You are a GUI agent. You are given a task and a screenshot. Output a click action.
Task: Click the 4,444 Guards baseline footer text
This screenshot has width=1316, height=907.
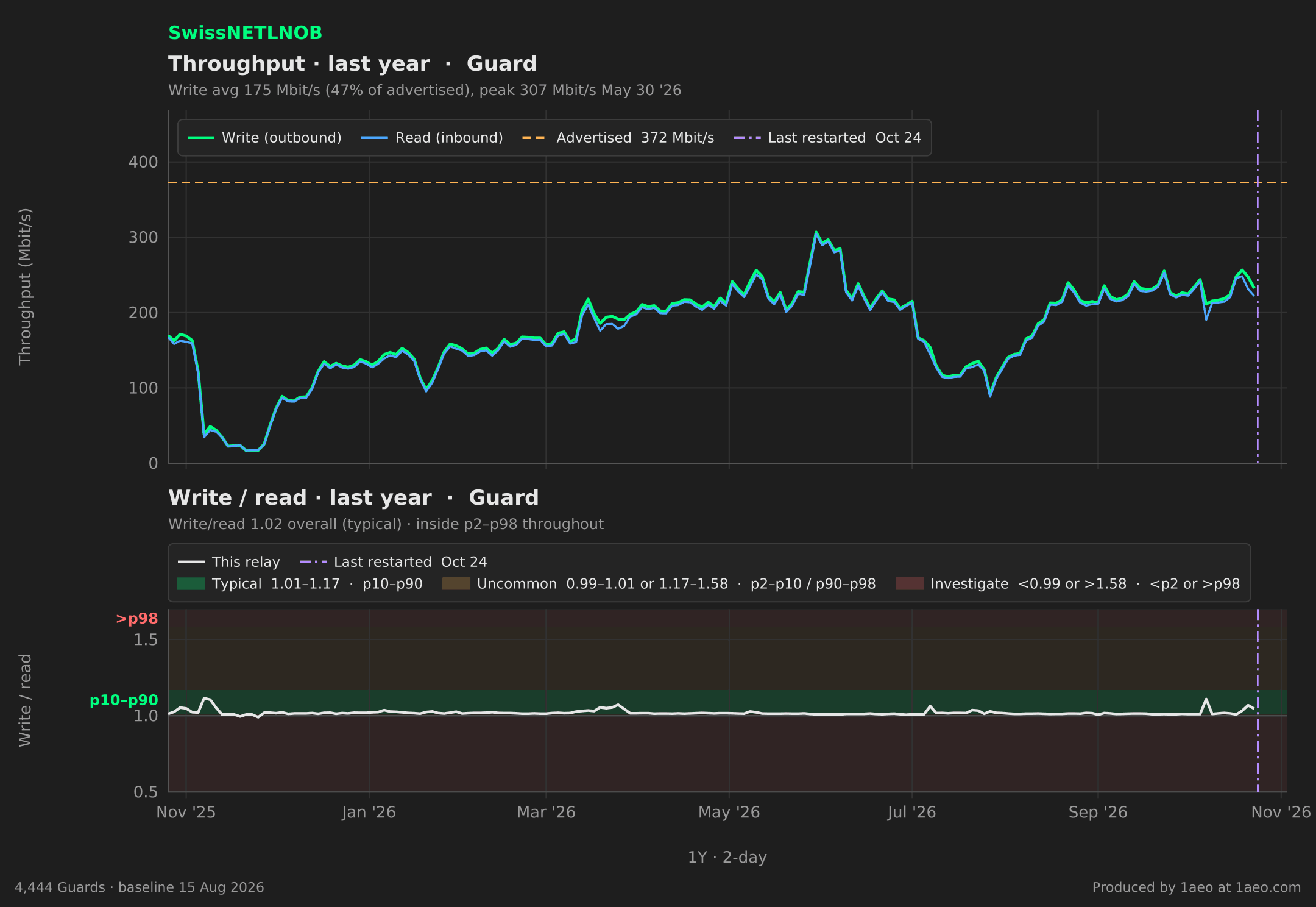(x=140, y=887)
